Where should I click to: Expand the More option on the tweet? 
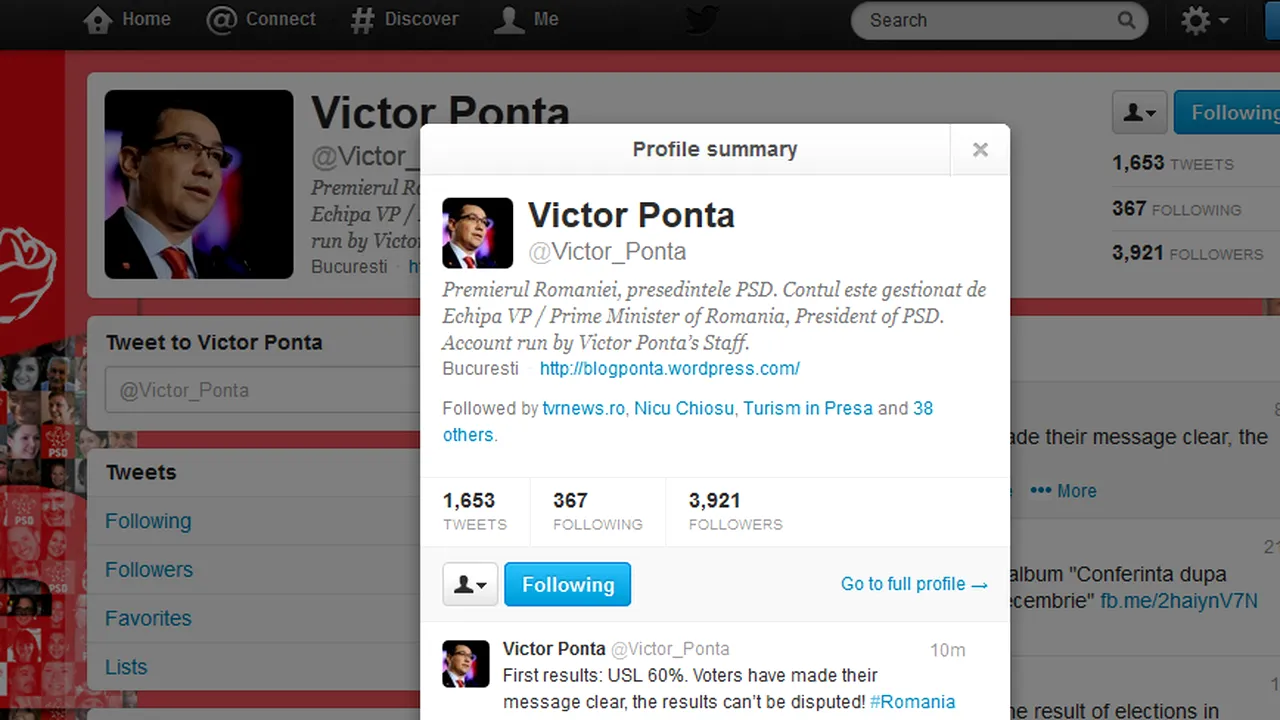[1064, 491]
